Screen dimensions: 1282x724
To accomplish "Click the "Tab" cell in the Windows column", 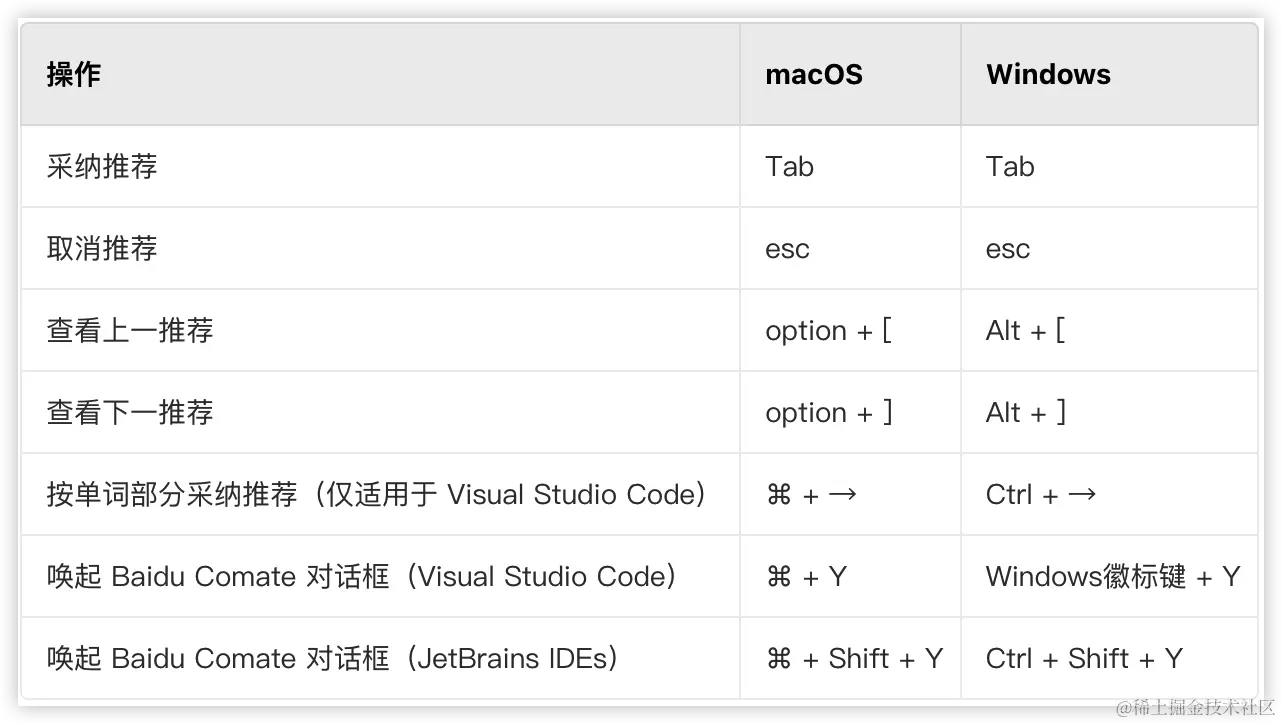I will (1010, 166).
